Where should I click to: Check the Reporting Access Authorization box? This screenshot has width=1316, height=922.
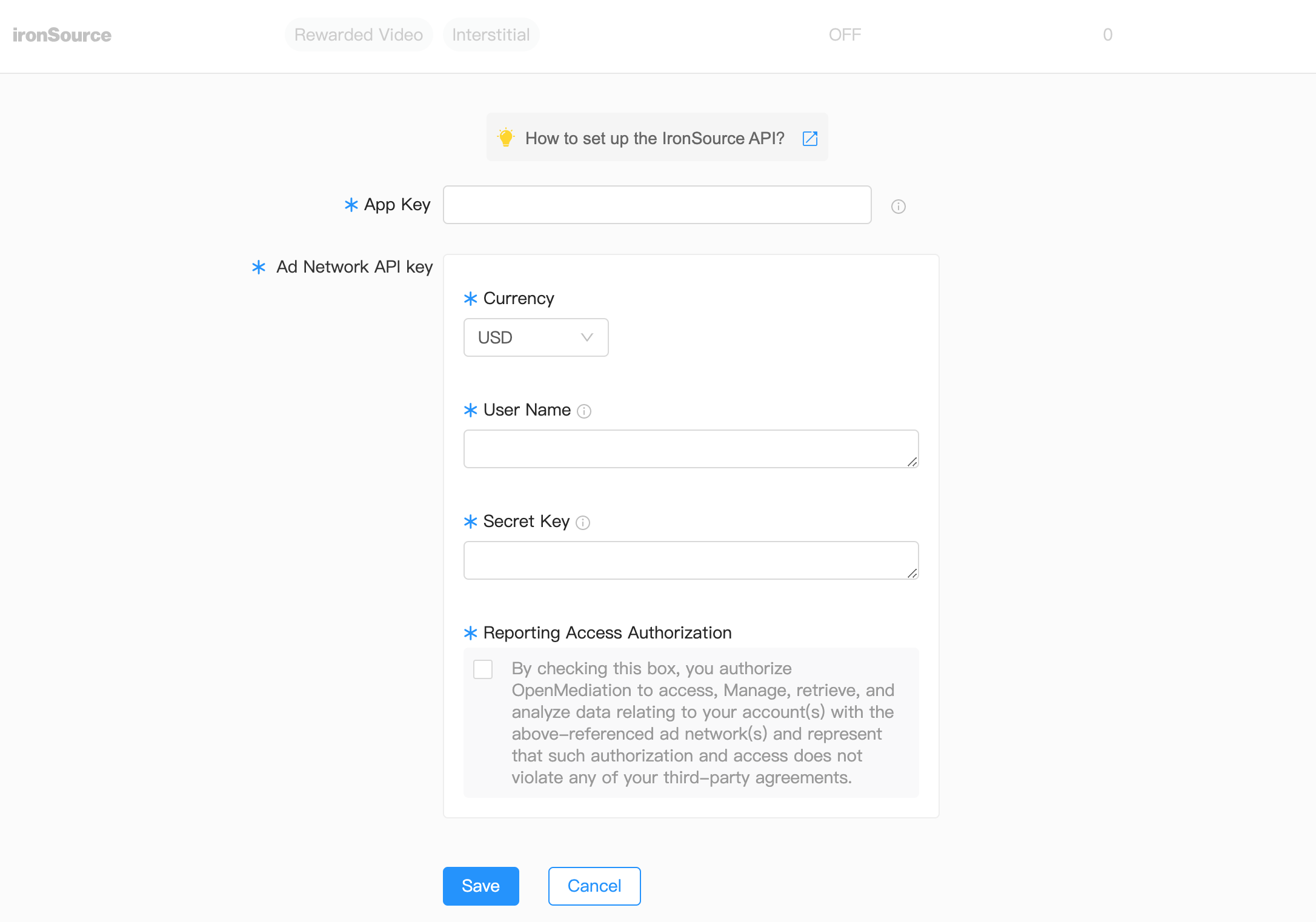pos(483,669)
